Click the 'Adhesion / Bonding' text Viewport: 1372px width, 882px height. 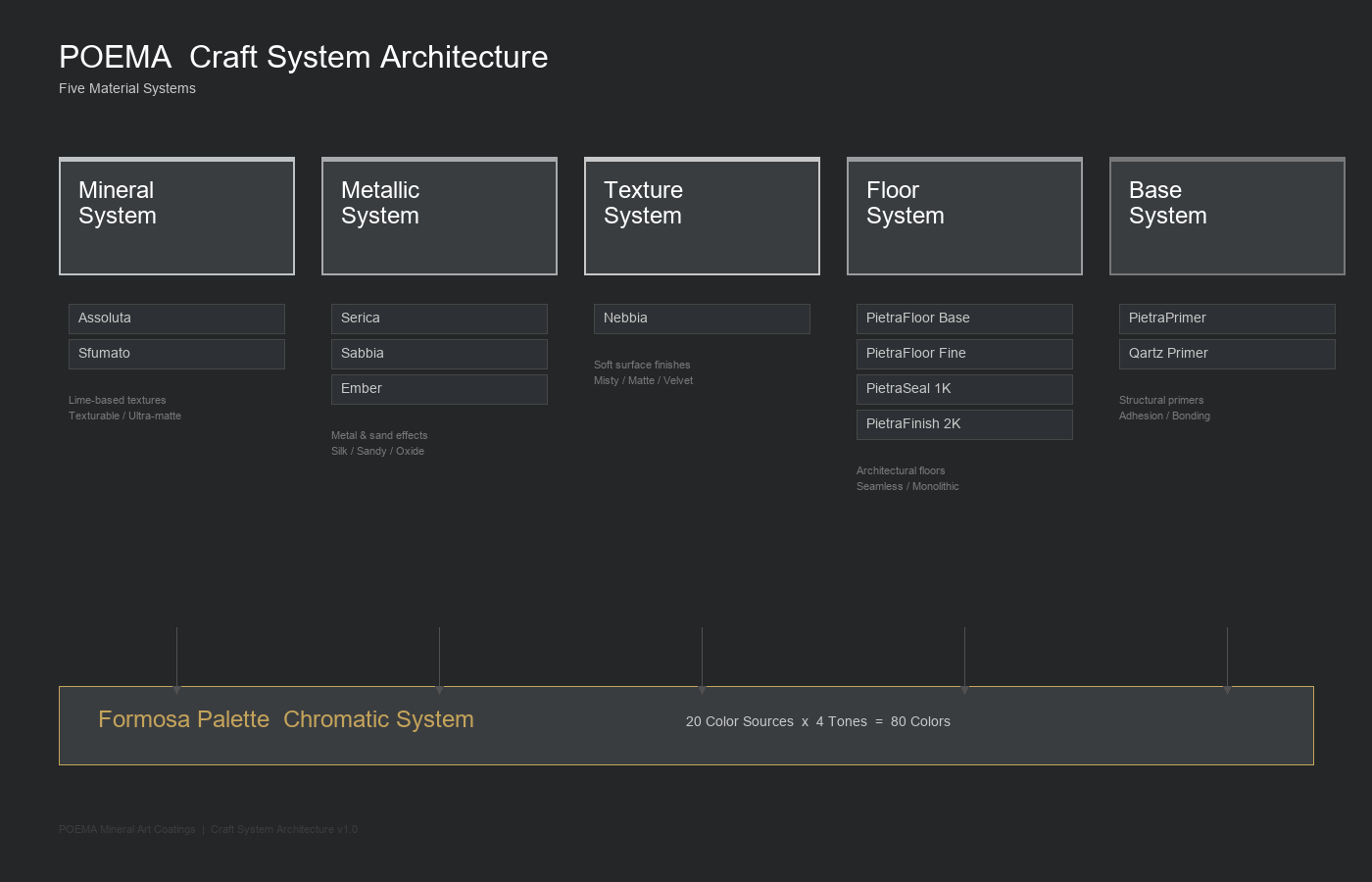(1164, 416)
